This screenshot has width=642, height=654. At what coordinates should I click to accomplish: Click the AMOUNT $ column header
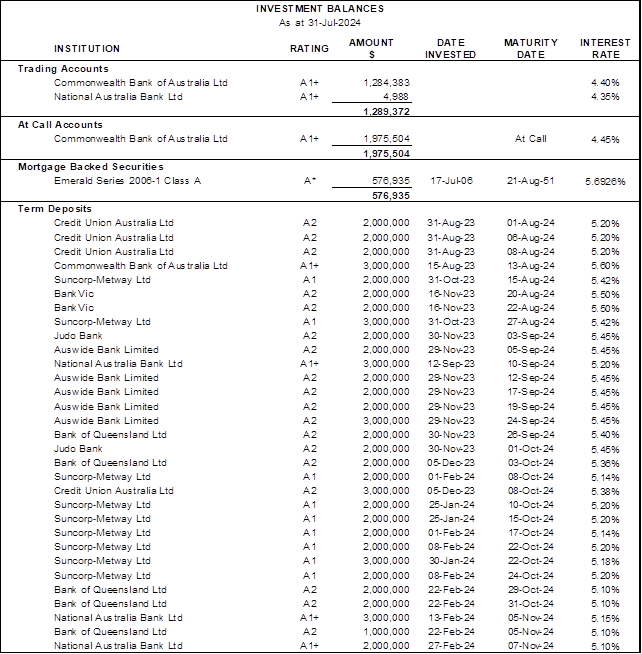click(371, 48)
